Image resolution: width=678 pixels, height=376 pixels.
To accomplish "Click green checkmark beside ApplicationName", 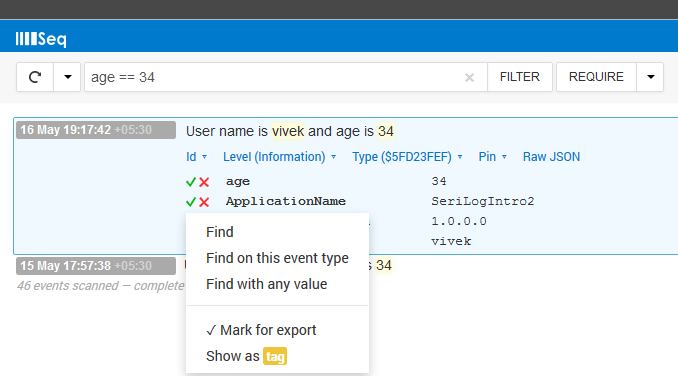I will (191, 202).
